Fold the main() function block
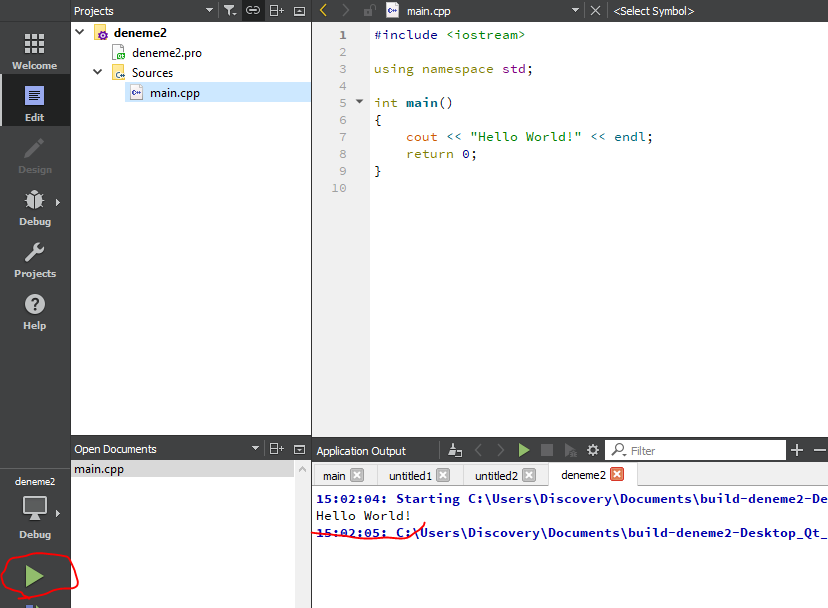 (360, 101)
